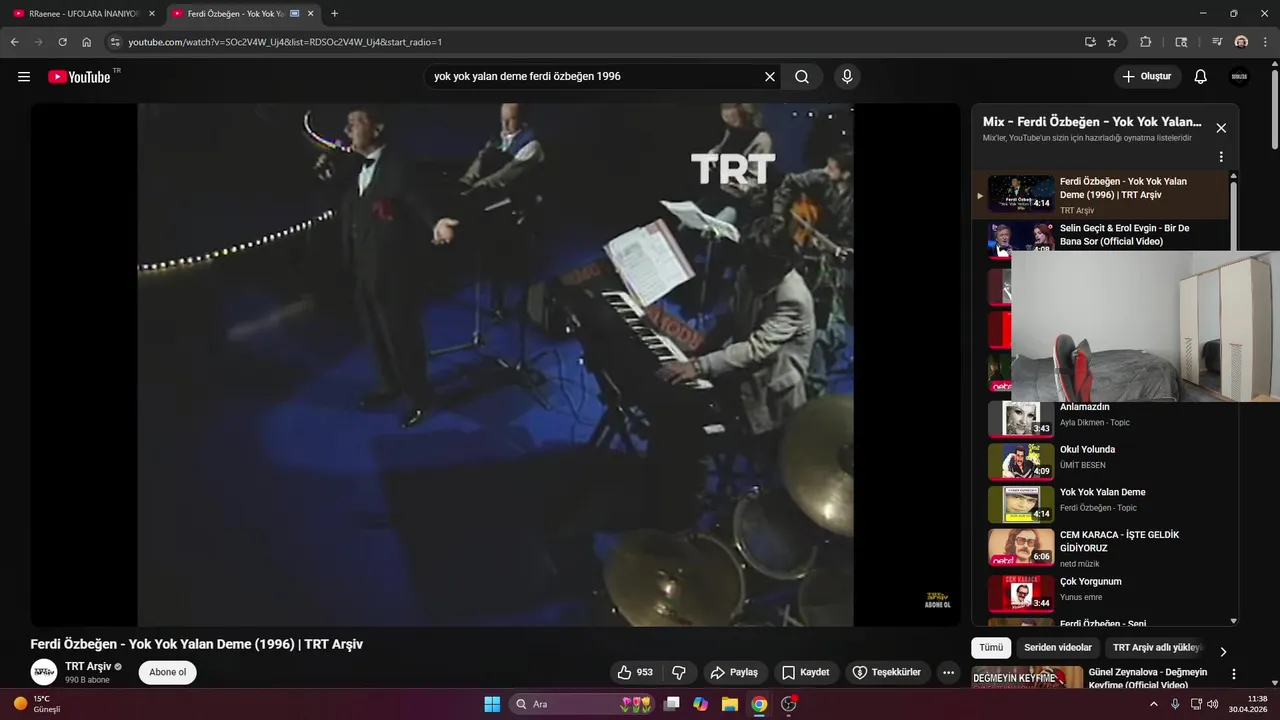
Task: Open YouTube notifications bell
Action: coord(1201,77)
